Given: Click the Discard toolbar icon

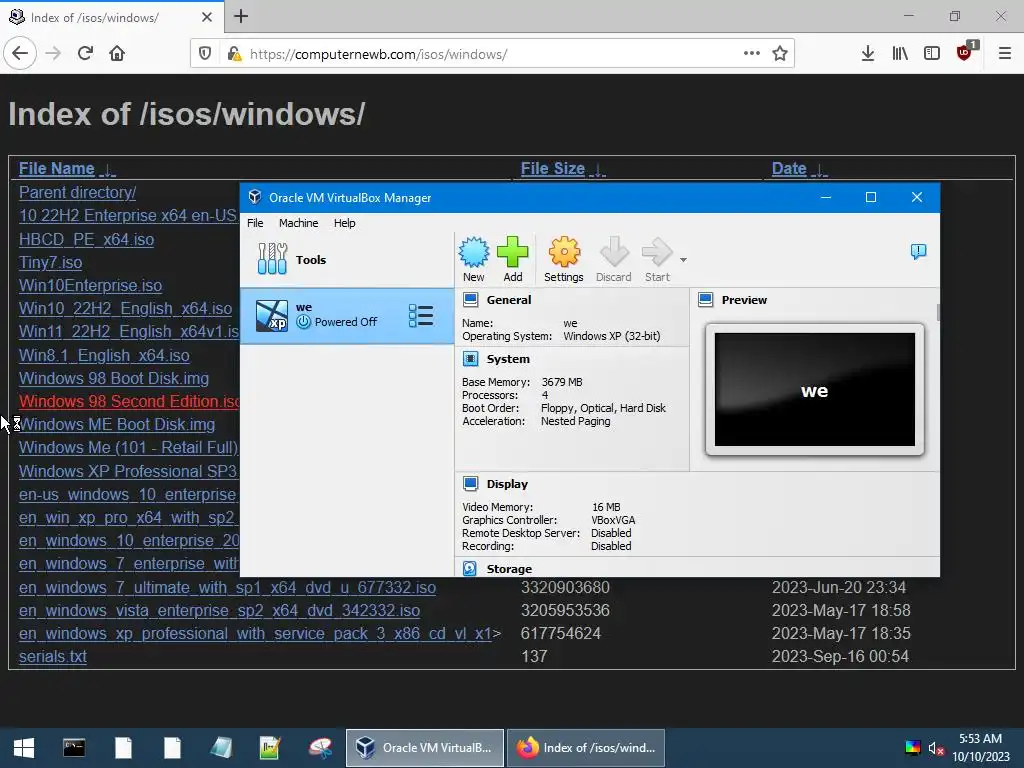Looking at the screenshot, I should point(613,259).
